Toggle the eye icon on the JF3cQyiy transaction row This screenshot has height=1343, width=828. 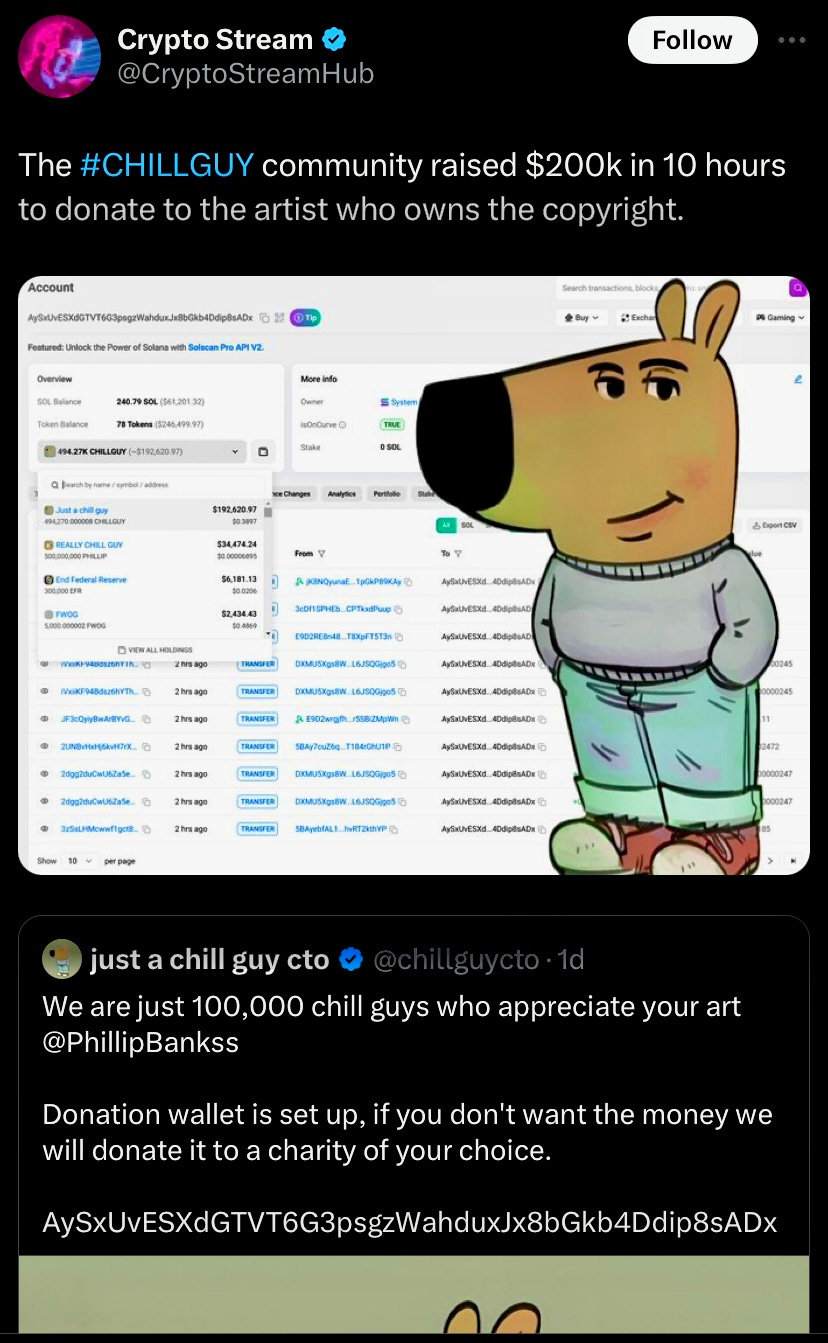(x=45, y=718)
